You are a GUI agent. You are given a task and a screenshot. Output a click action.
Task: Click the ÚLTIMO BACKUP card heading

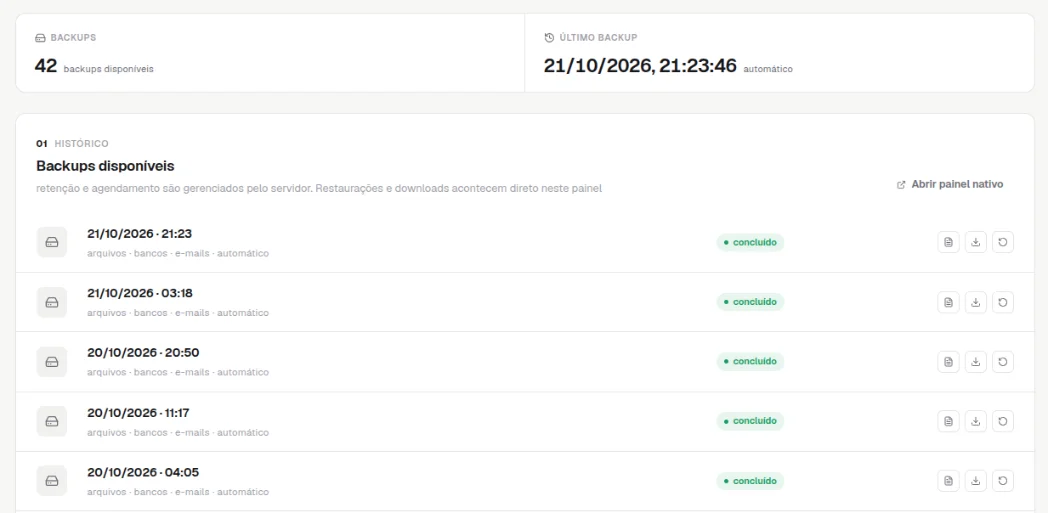[598, 37]
